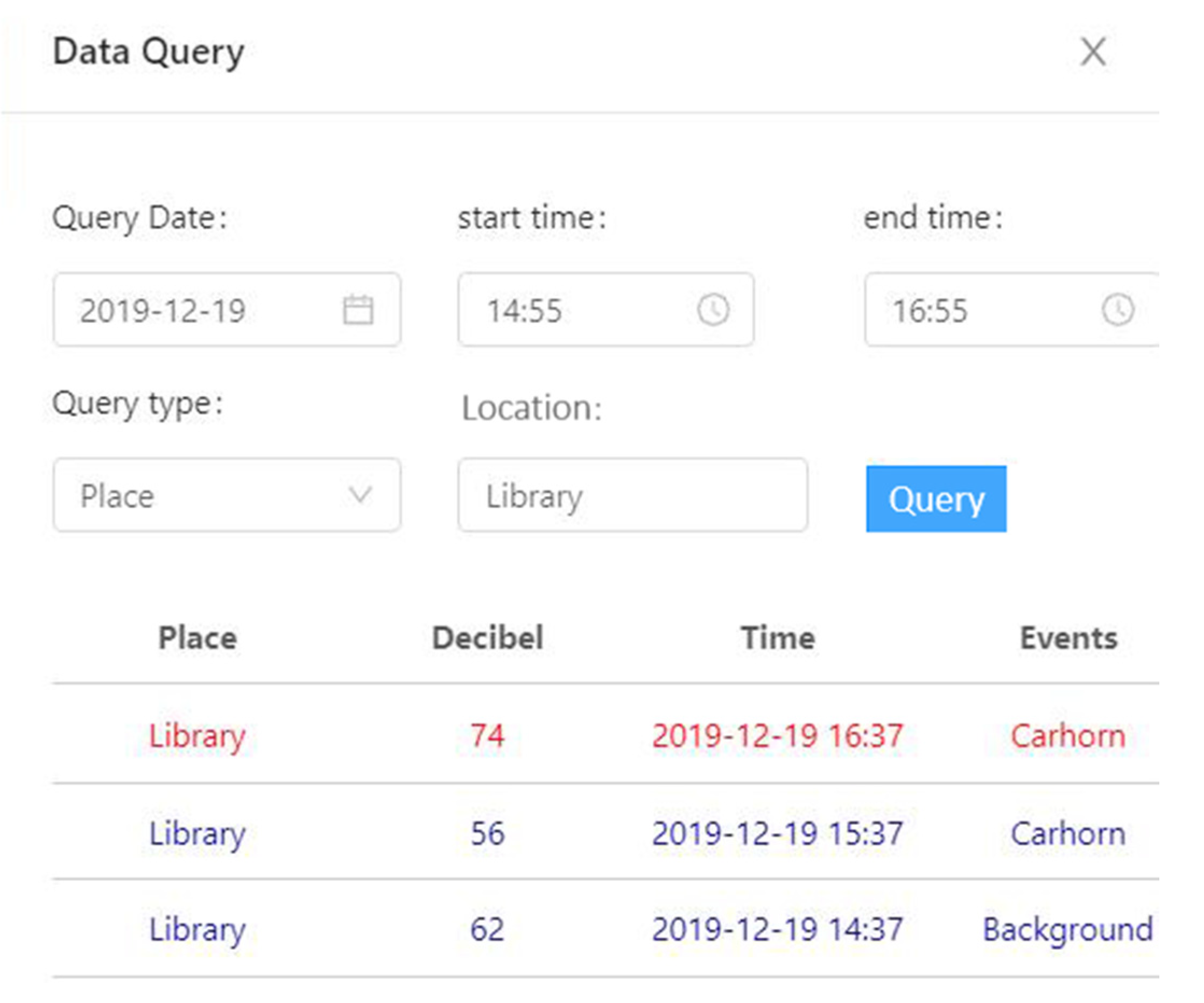Select the Background event row
This screenshot has height=1003, width=1204.
[1067, 929]
